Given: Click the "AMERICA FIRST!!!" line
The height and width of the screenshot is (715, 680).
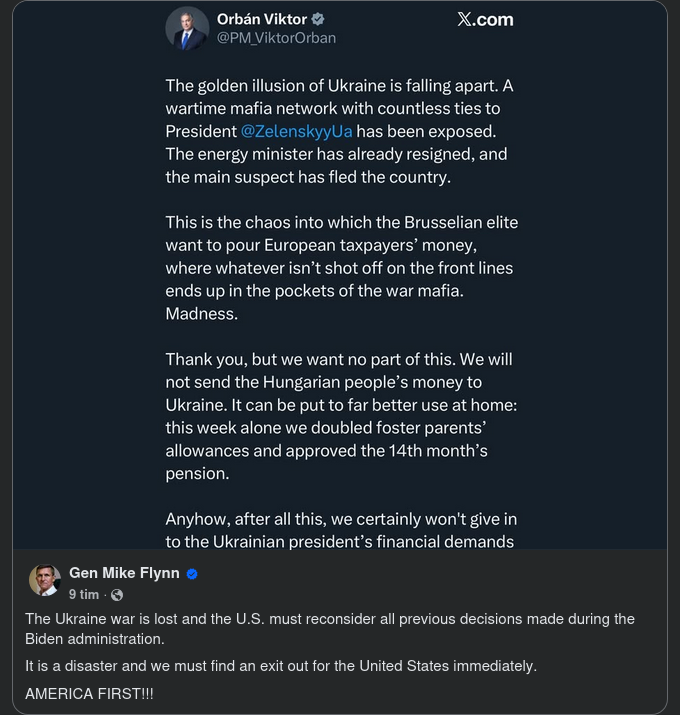Looking at the screenshot, I should [90, 693].
